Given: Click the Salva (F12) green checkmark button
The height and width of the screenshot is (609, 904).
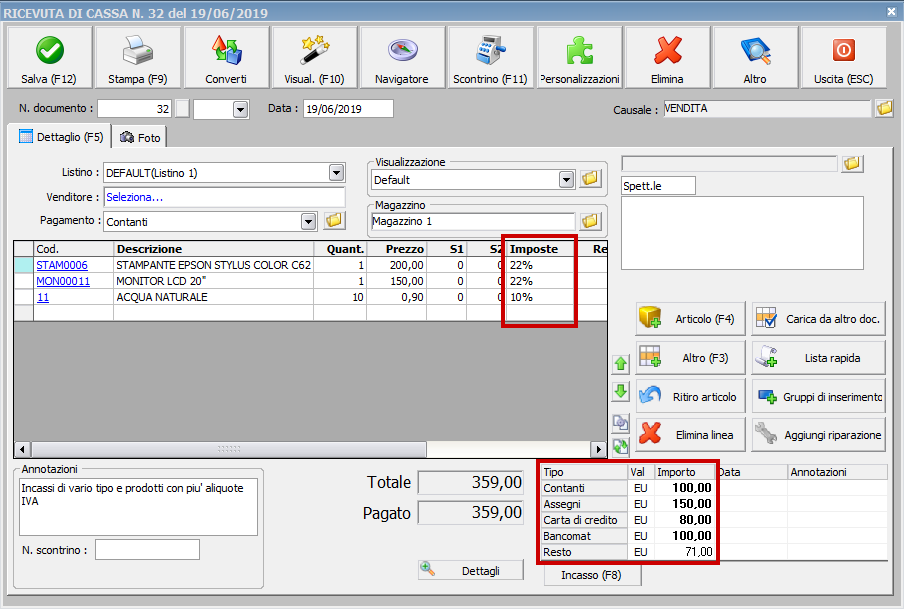Looking at the screenshot, I should click(x=50, y=57).
